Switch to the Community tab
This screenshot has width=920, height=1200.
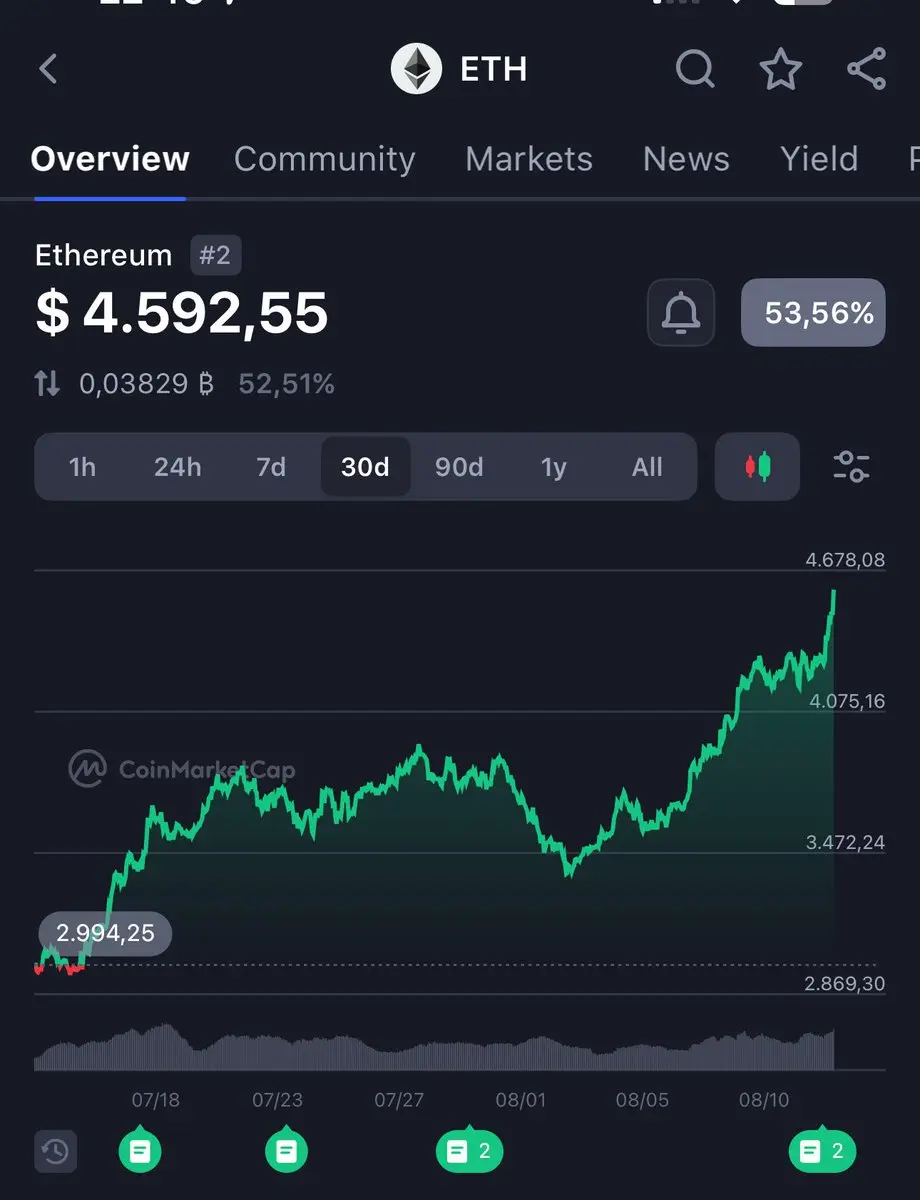click(324, 159)
